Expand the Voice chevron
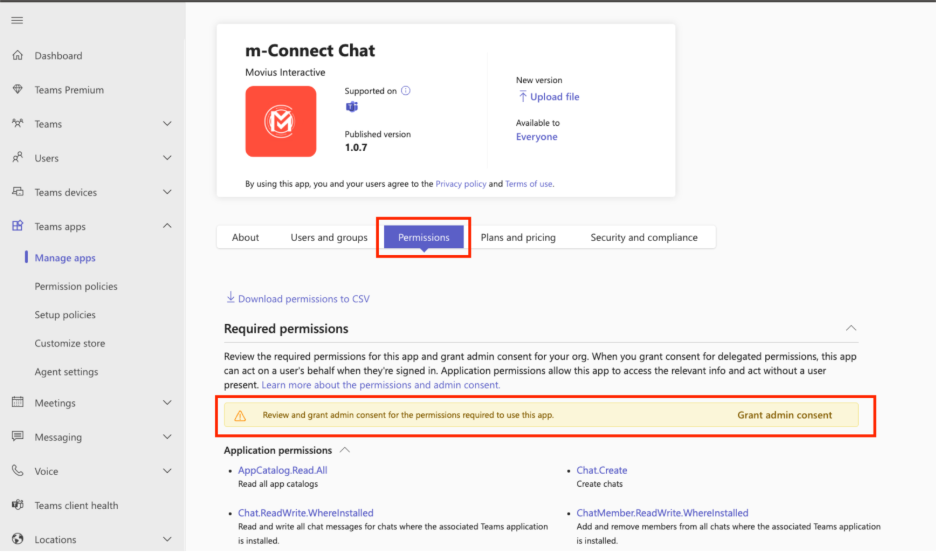Viewport: 936px width, 552px height. click(x=167, y=470)
